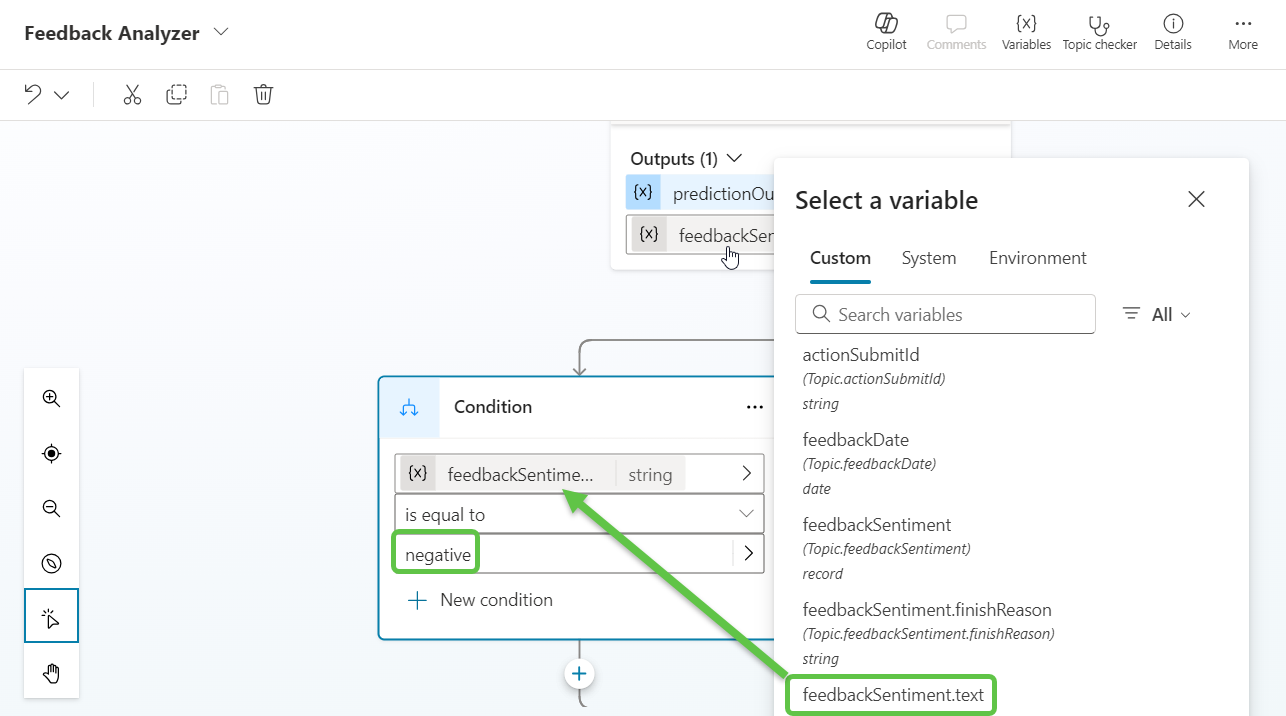Click the Copy node icon
Image resolution: width=1286 pixels, height=716 pixels.
176,95
